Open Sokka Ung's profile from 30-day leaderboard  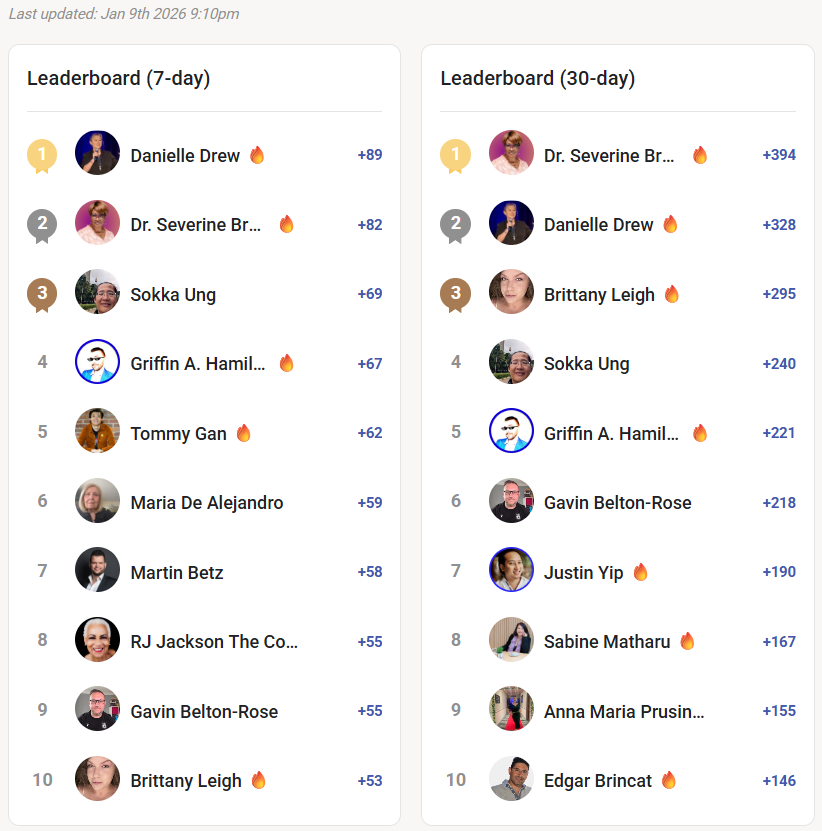pyautogui.click(x=586, y=364)
